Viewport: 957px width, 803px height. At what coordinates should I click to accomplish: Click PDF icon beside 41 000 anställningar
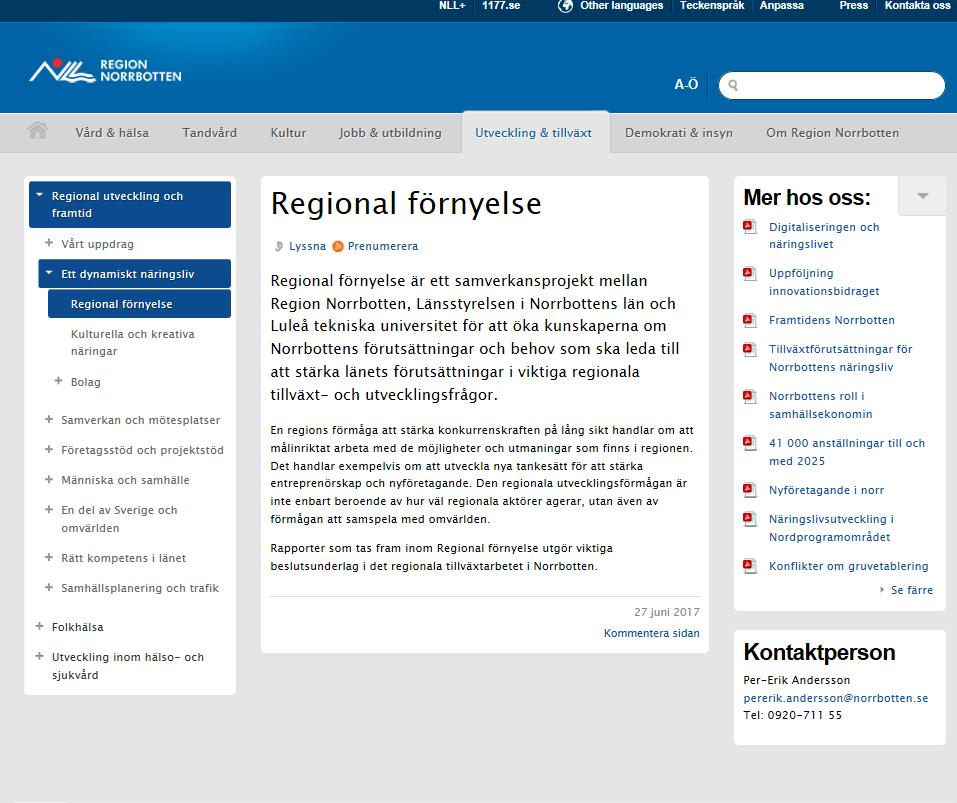click(x=749, y=444)
